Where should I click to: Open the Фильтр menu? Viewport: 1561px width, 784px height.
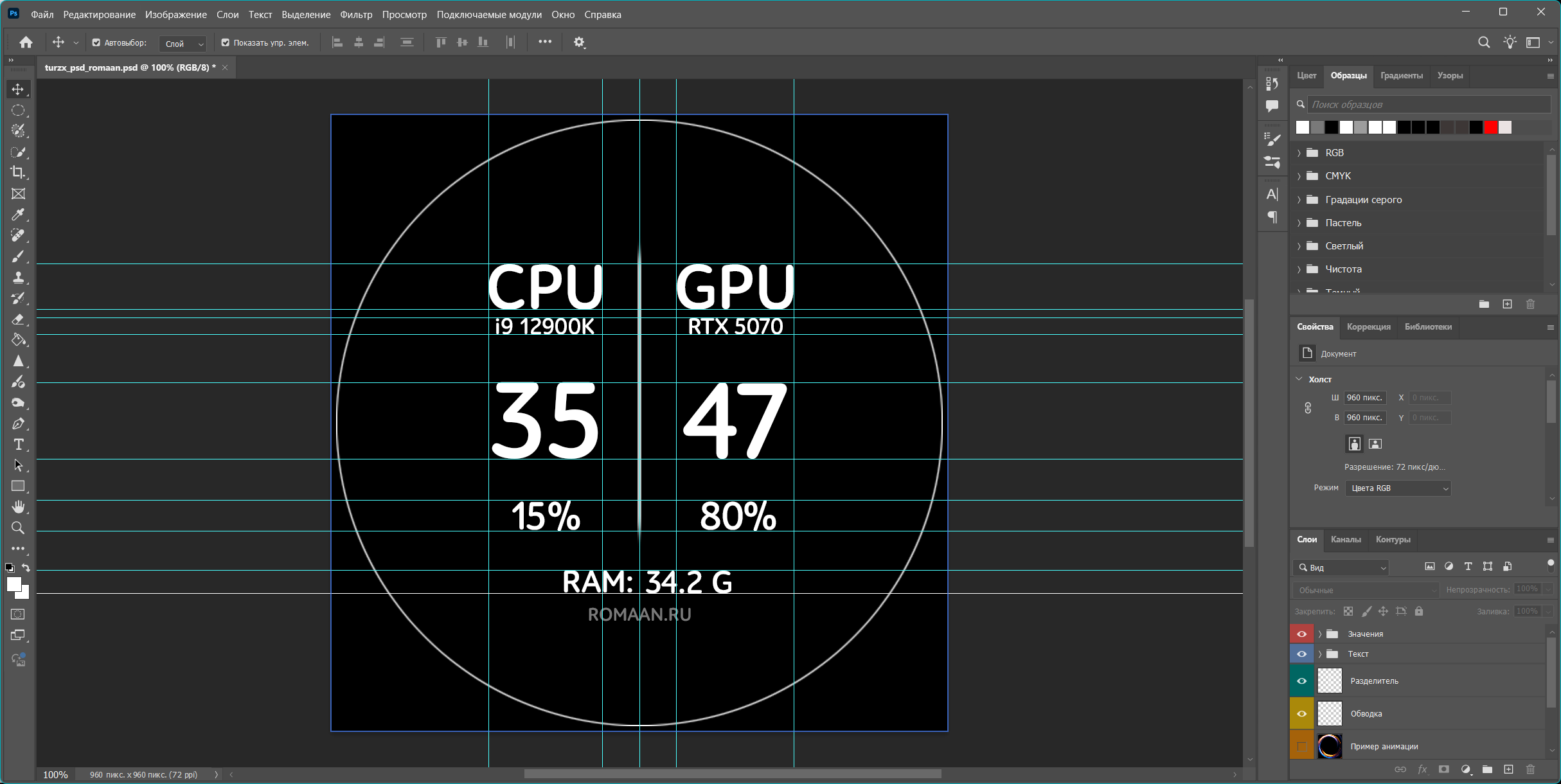coord(356,14)
